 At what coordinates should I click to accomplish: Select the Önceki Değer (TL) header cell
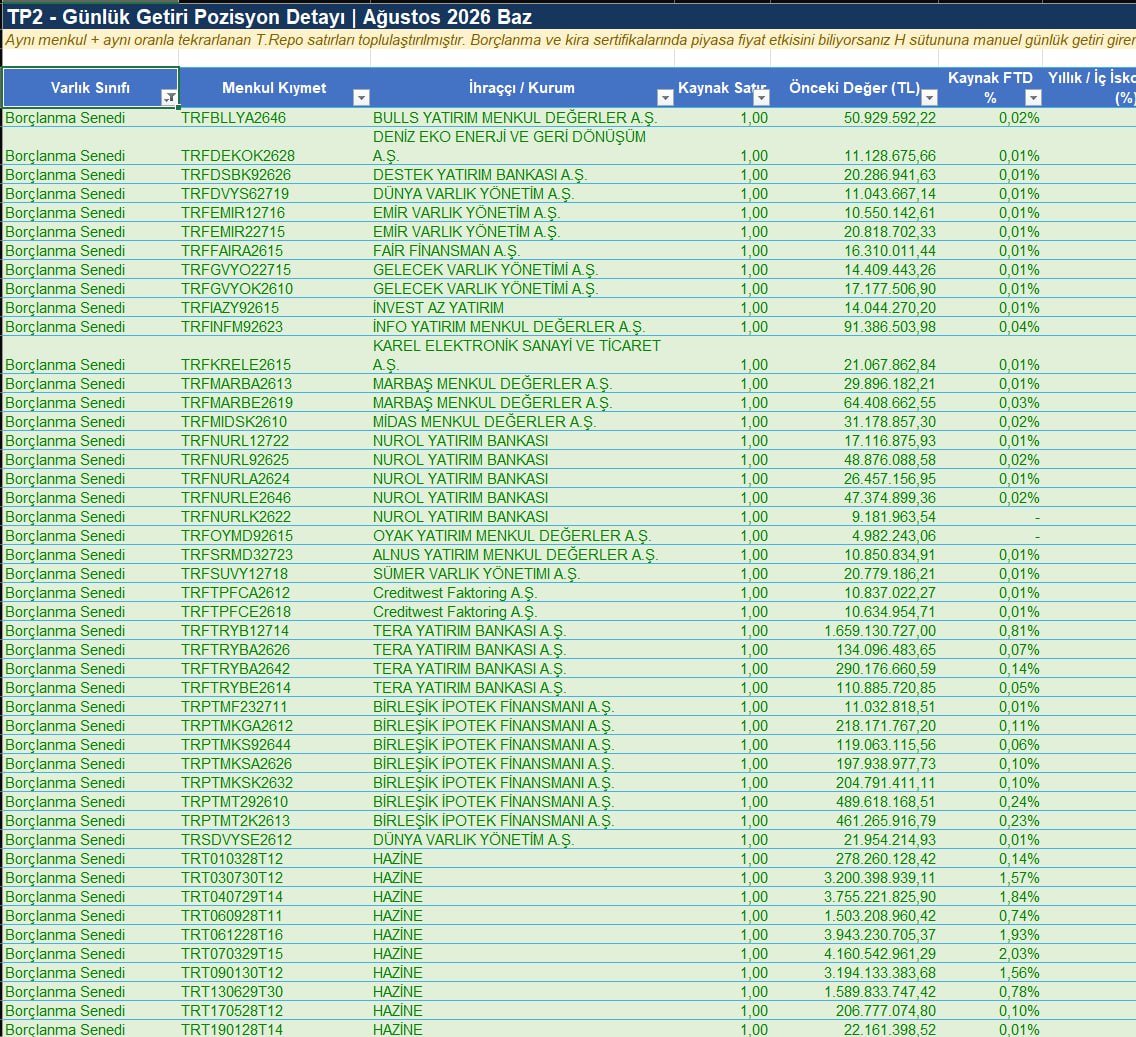854,88
